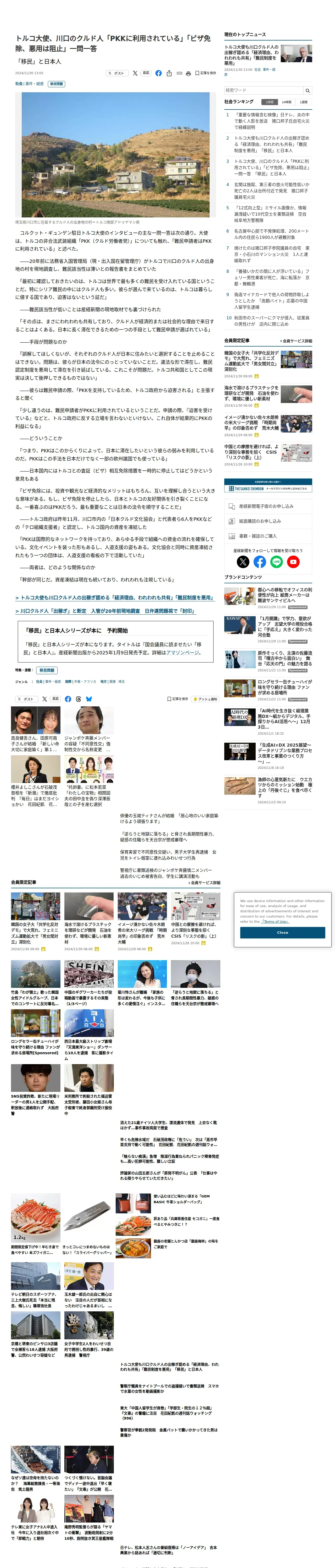This screenshot has height=1568, width=336.
Task: Switch the ranking to the 24時間 tab
Action: 287,102
